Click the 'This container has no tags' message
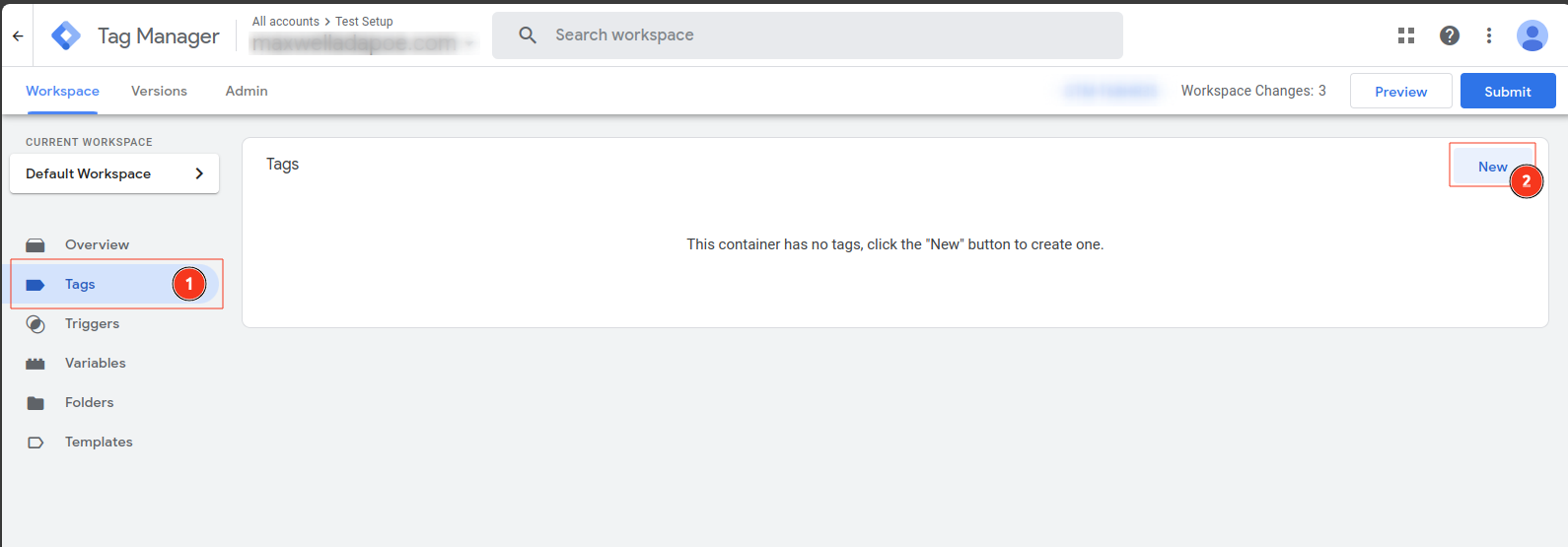Viewport: 1568px width, 547px height. pyautogui.click(x=895, y=244)
